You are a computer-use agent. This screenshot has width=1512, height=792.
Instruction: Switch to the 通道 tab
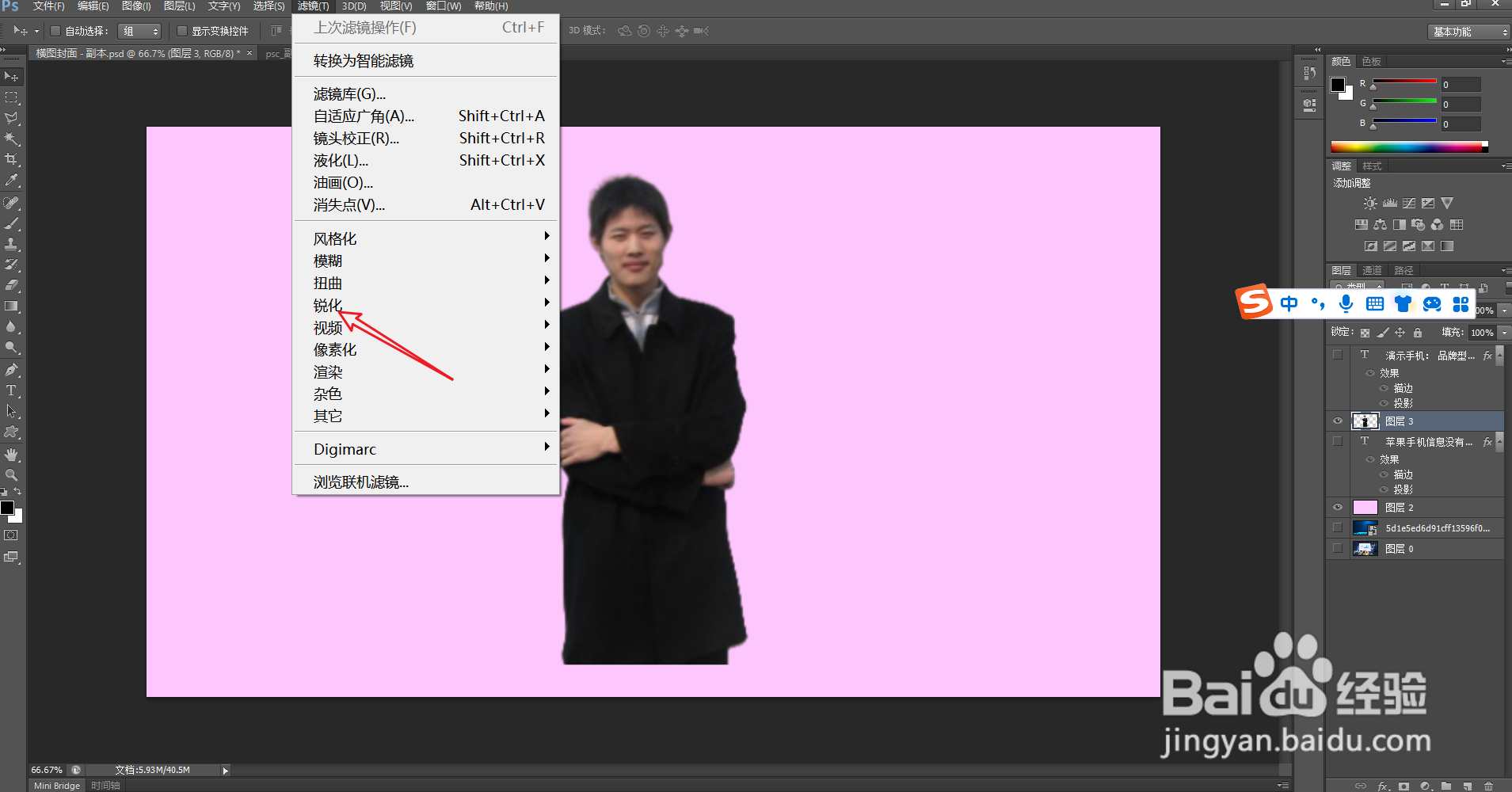[1372, 271]
